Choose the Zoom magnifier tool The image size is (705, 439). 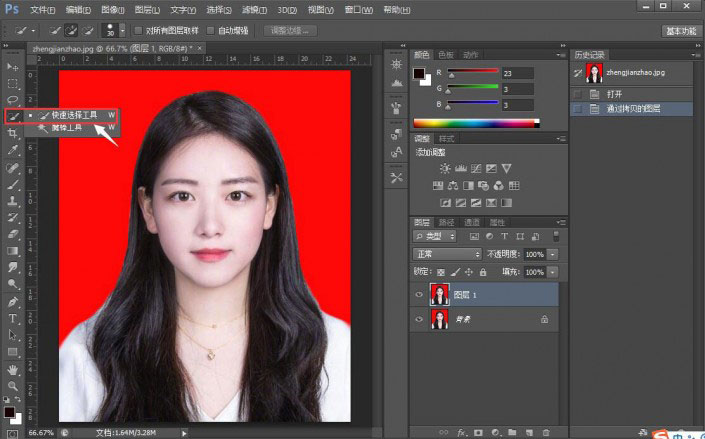tap(13, 385)
